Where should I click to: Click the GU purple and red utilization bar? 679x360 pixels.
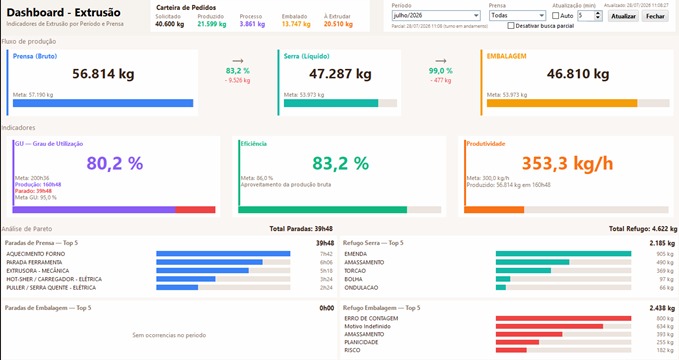[114, 210]
